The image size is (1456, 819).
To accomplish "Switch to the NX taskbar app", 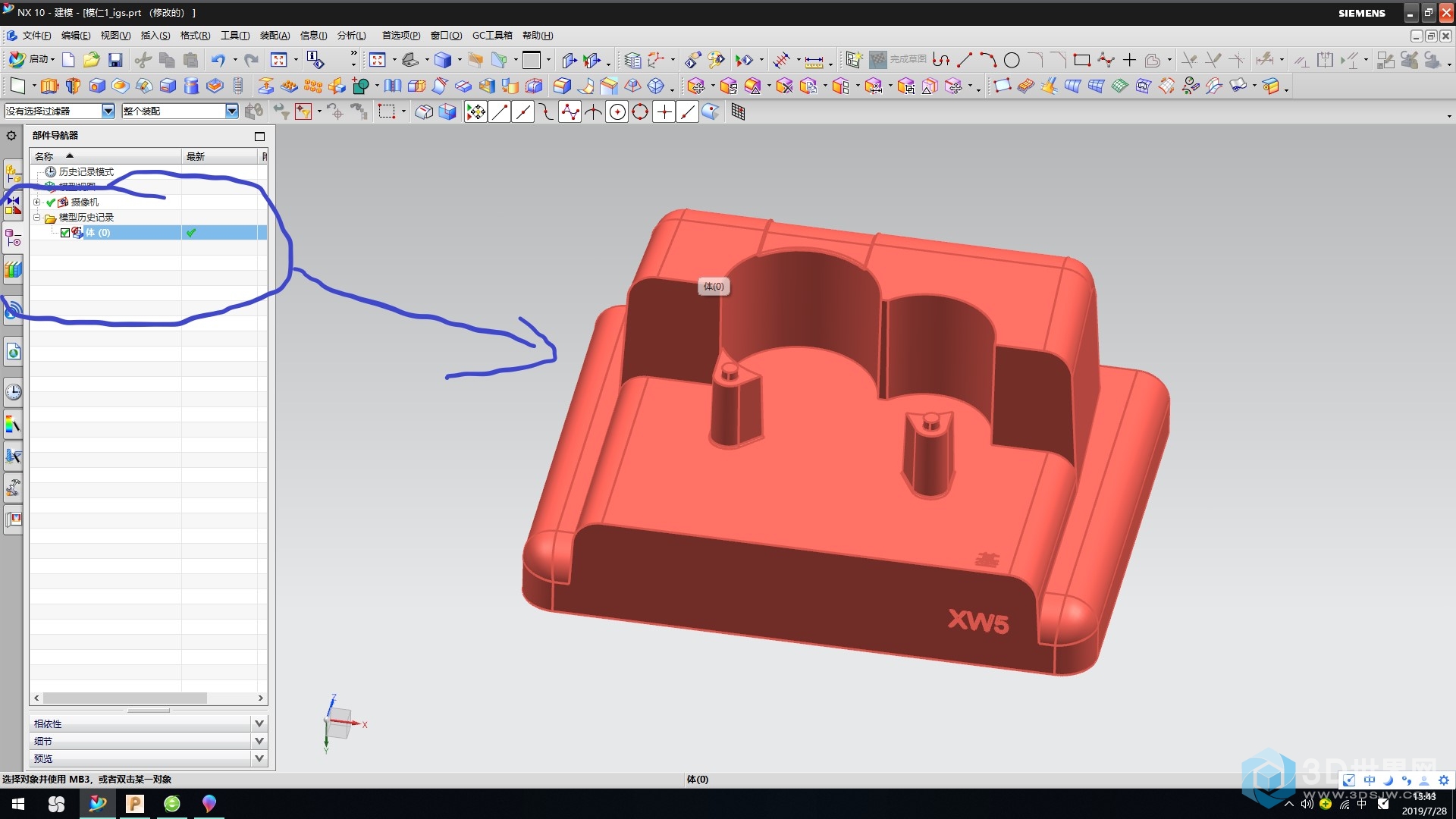I will [97, 804].
